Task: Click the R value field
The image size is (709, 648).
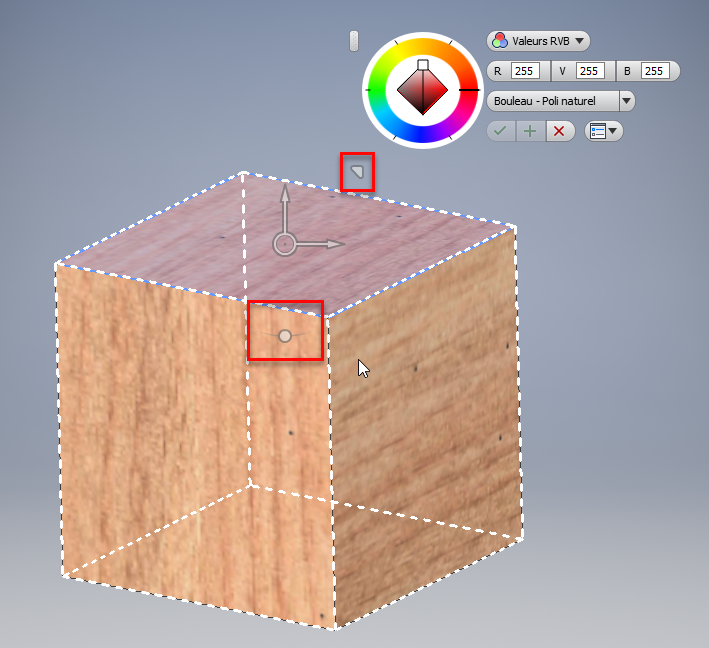Action: 525,71
